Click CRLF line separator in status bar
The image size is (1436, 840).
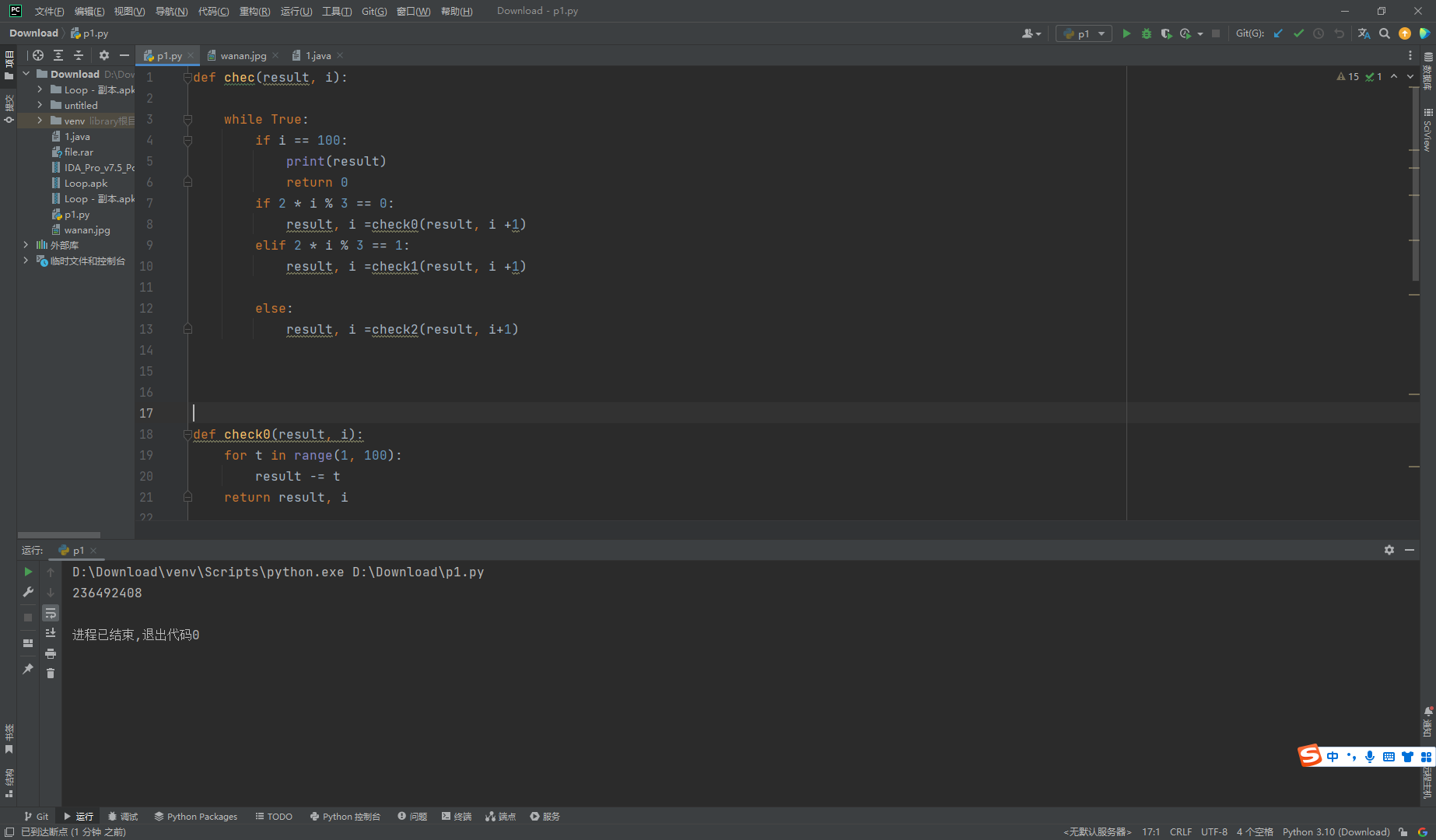(x=1180, y=831)
